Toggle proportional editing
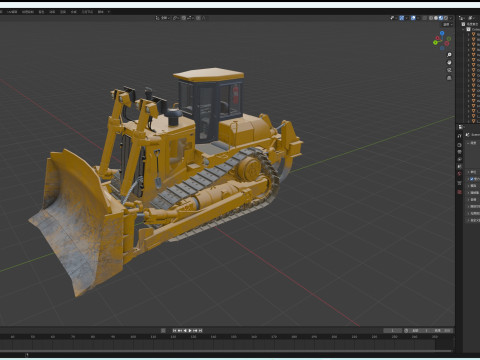 pos(198,18)
